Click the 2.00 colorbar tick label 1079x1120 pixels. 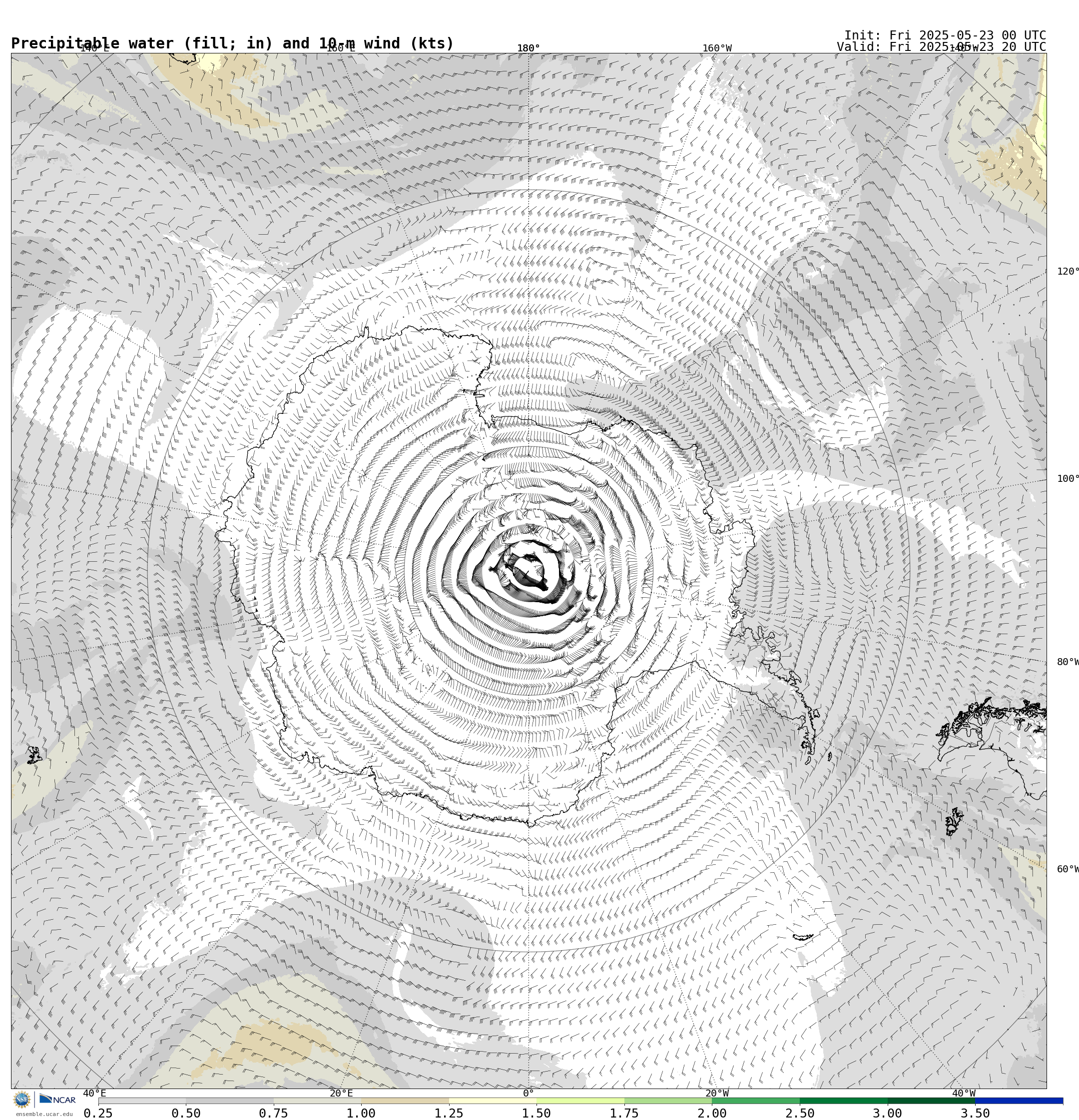[712, 1113]
